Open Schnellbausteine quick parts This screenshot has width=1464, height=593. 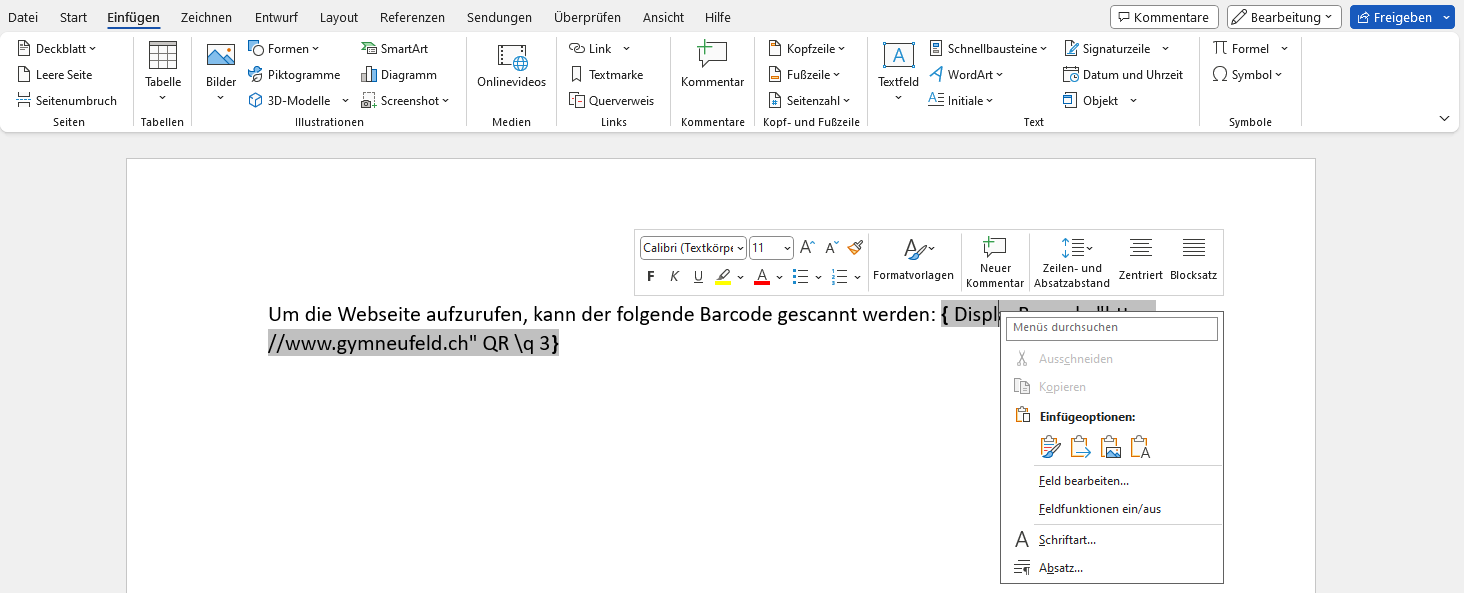[x=988, y=48]
